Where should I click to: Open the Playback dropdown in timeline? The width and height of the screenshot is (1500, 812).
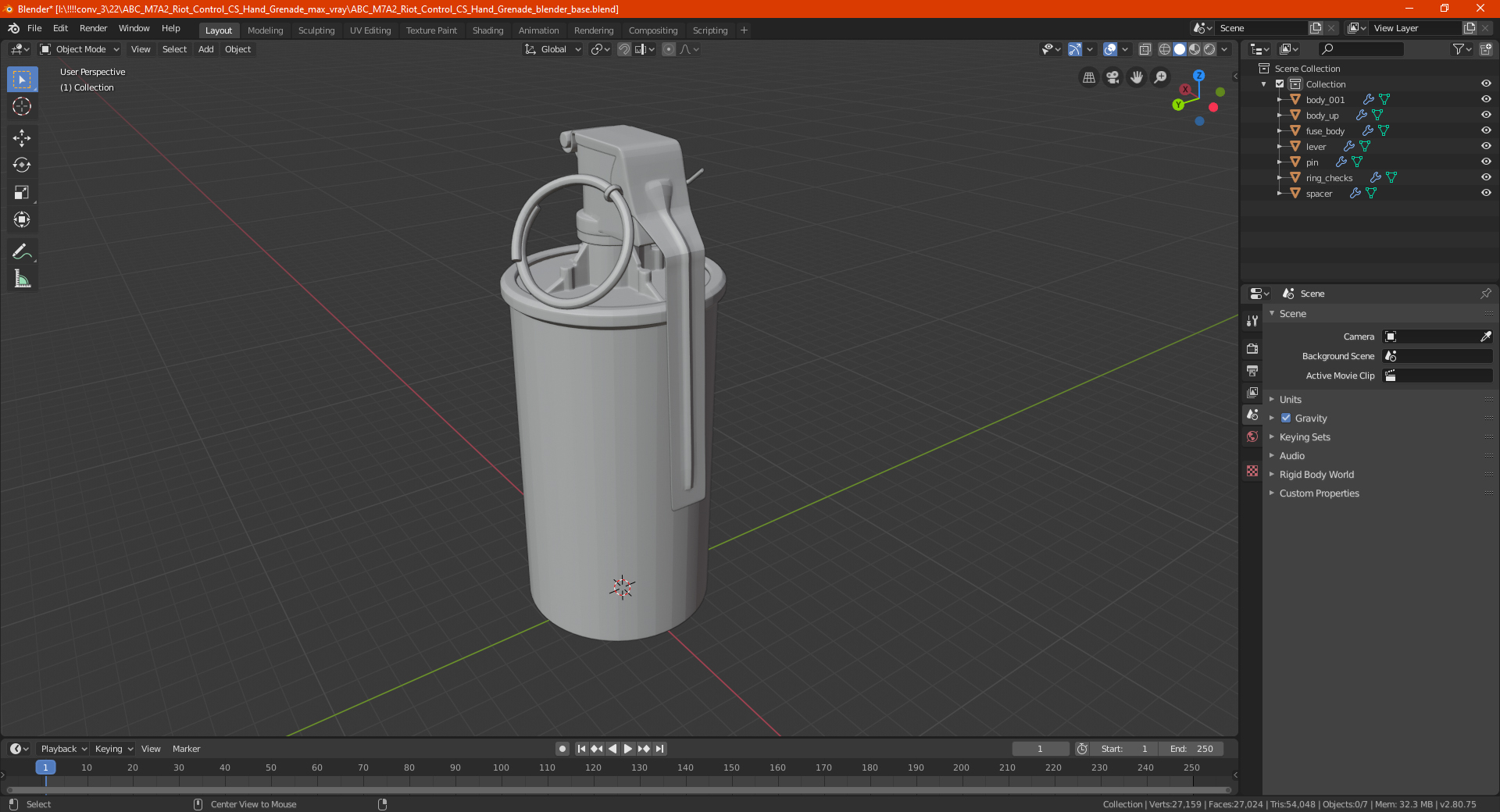tap(63, 749)
